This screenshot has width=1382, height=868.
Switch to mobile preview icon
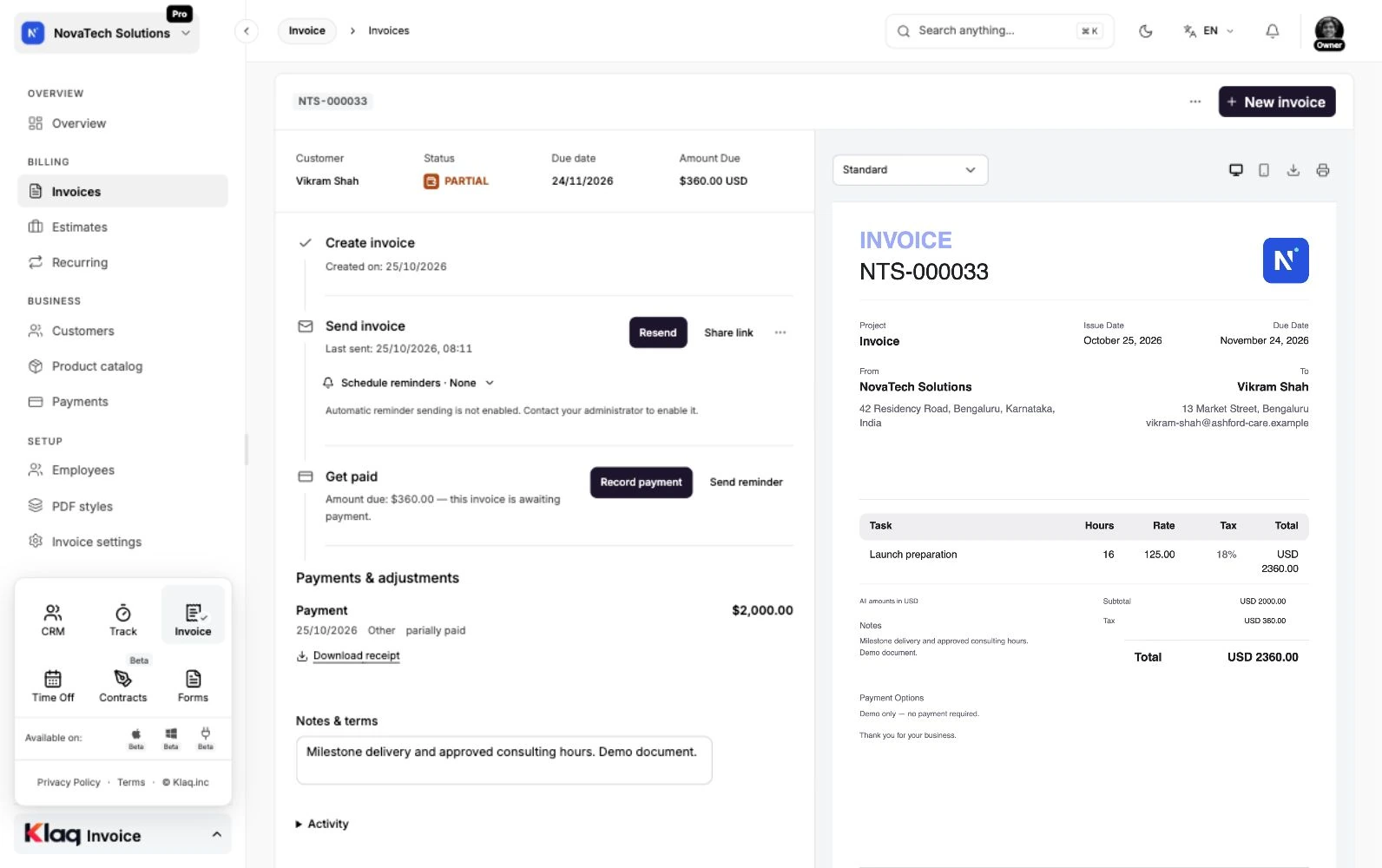point(1264,170)
